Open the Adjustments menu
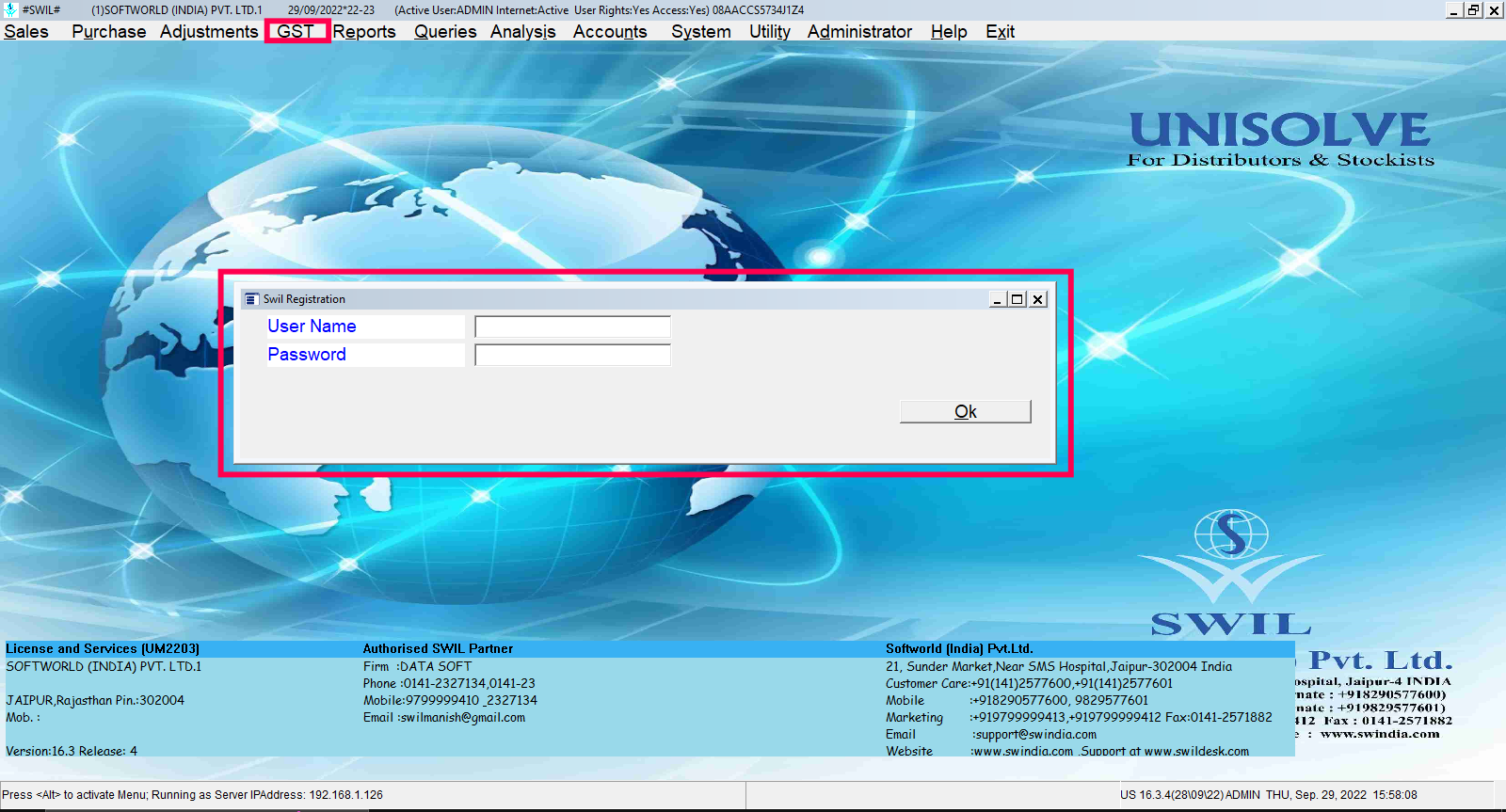This screenshot has height=812, width=1506. (x=208, y=31)
